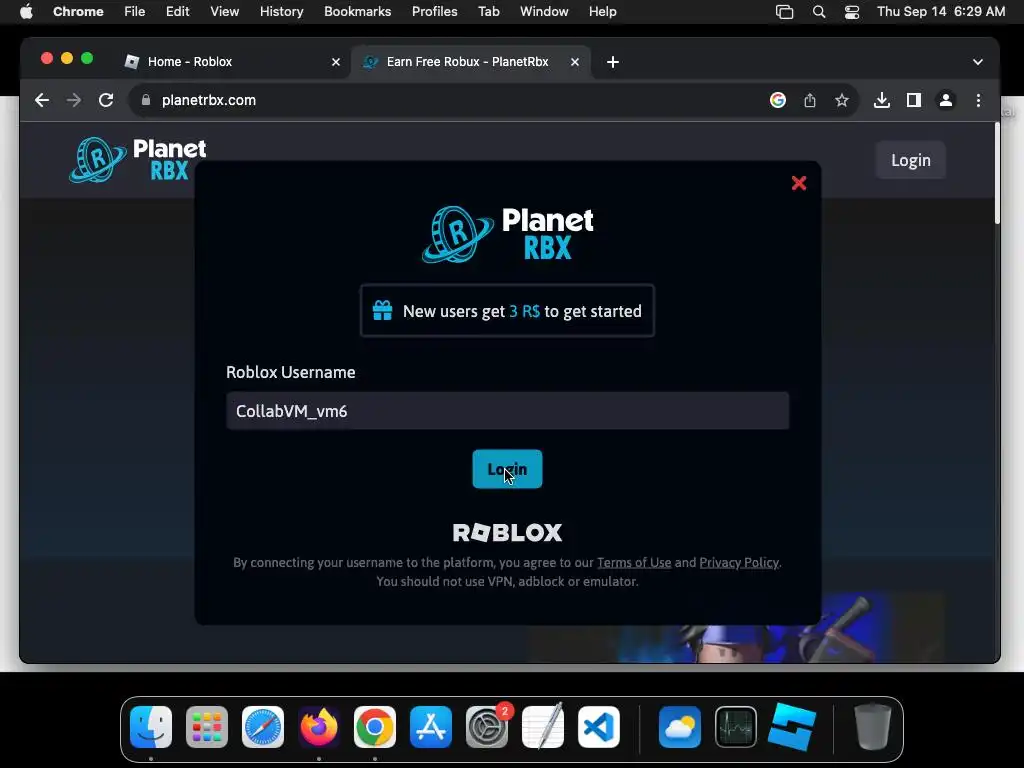Click the screen mirroring menu bar icon
This screenshot has height=768, width=1024.
coord(784,12)
